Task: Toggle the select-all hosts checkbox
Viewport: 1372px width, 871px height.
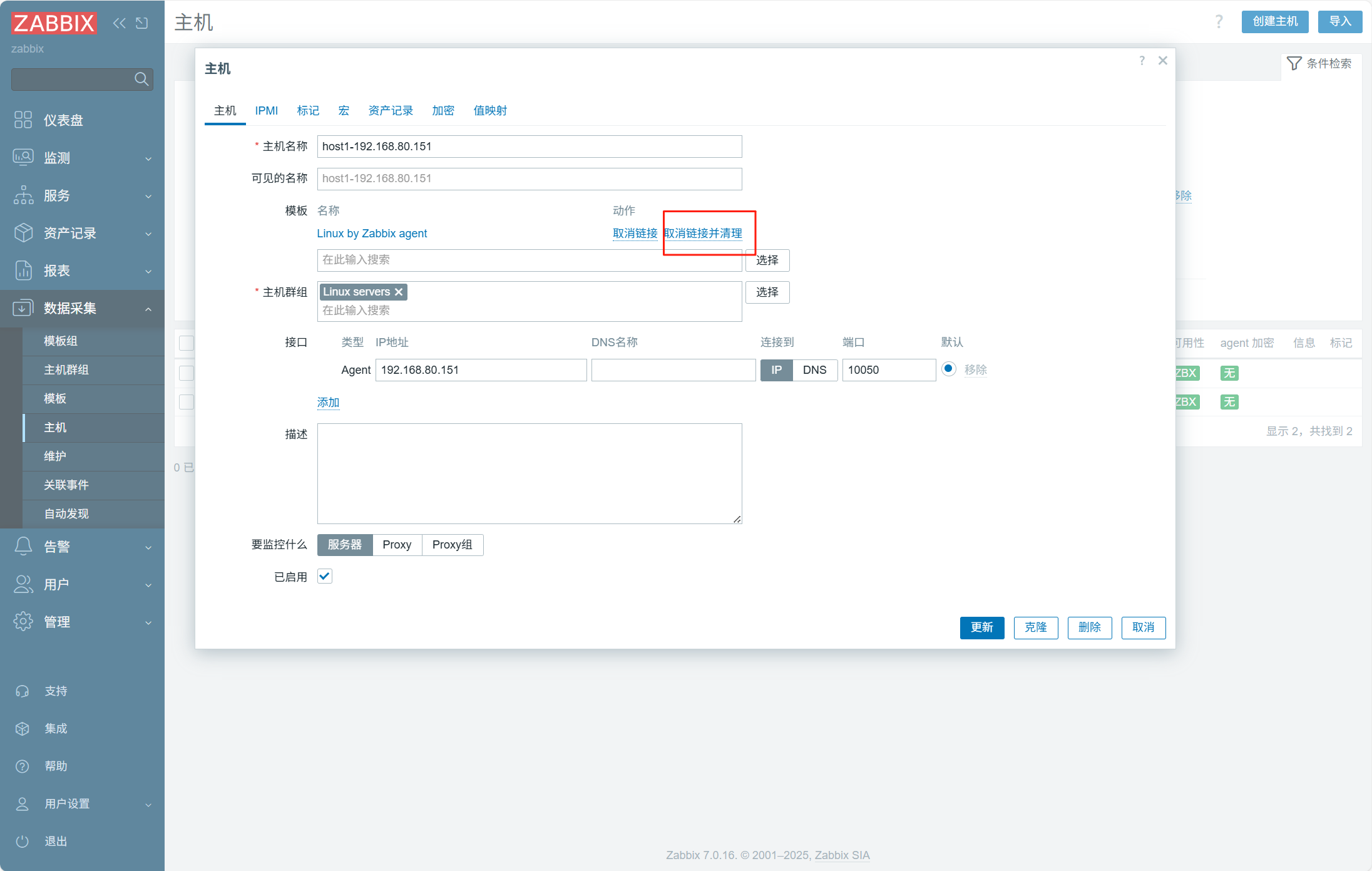Action: 187,343
